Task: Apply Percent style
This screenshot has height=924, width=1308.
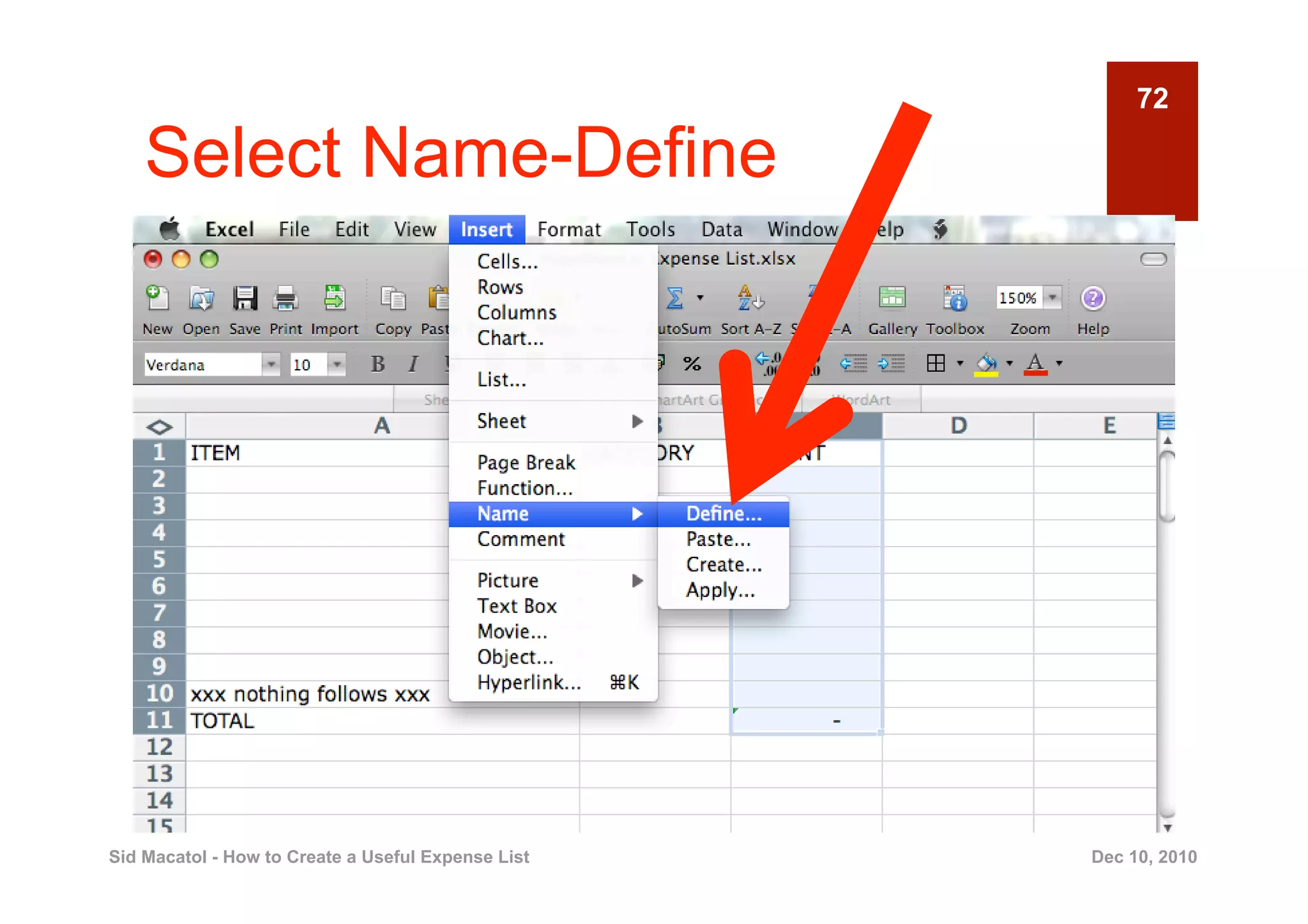Action: 692,364
